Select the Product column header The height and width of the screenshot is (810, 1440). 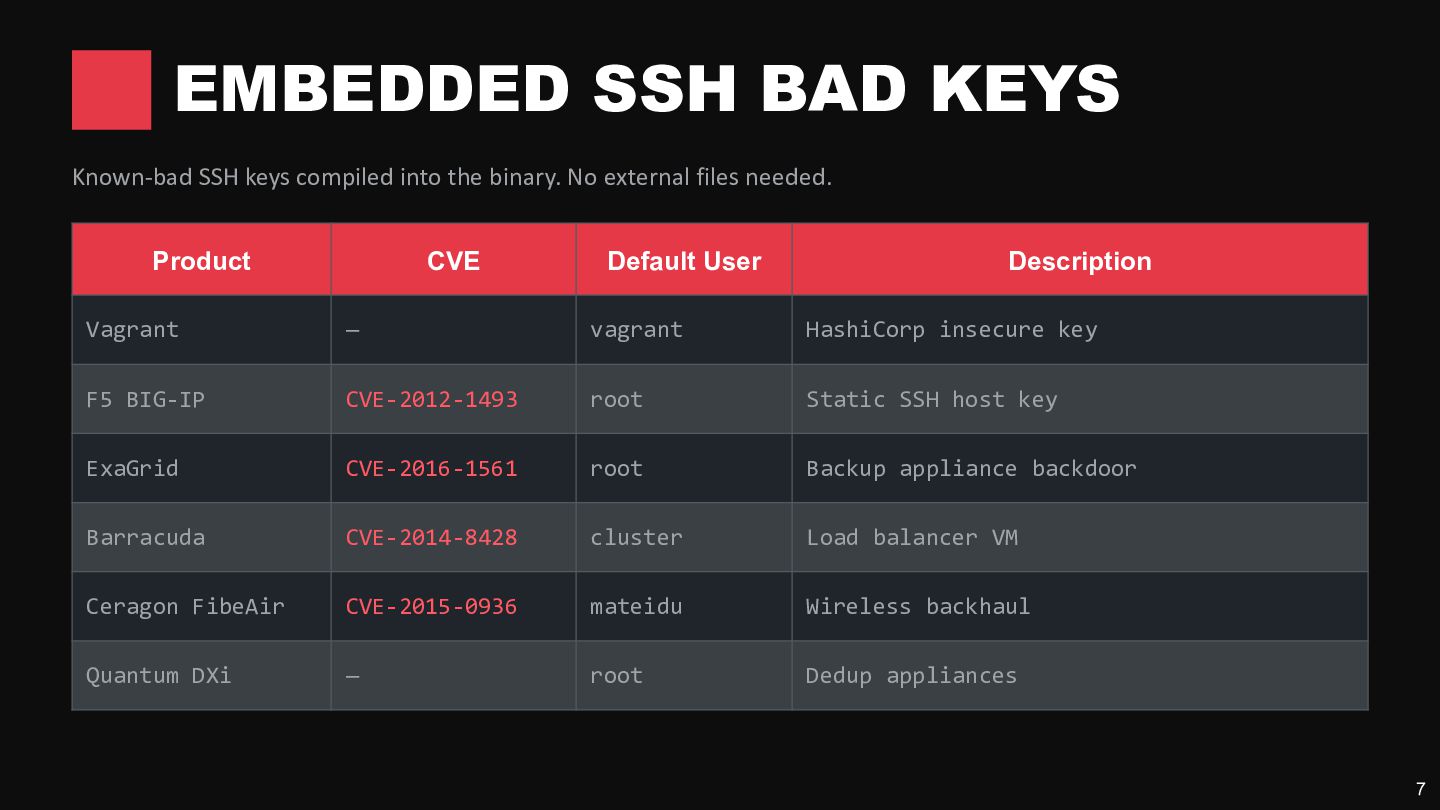tap(201, 260)
